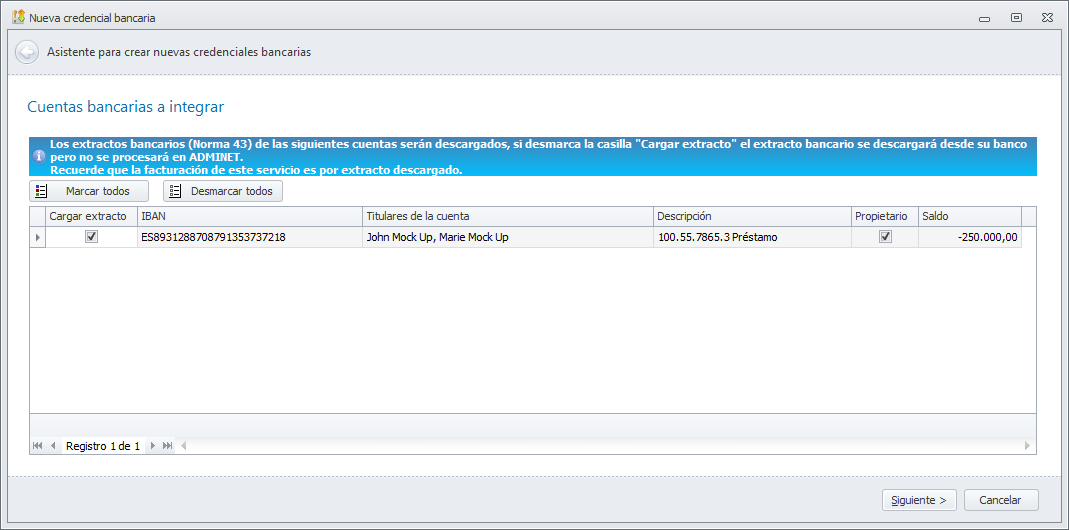1069x530 pixels.
Task: Jump to first record navigator icon
Action: [x=37, y=446]
